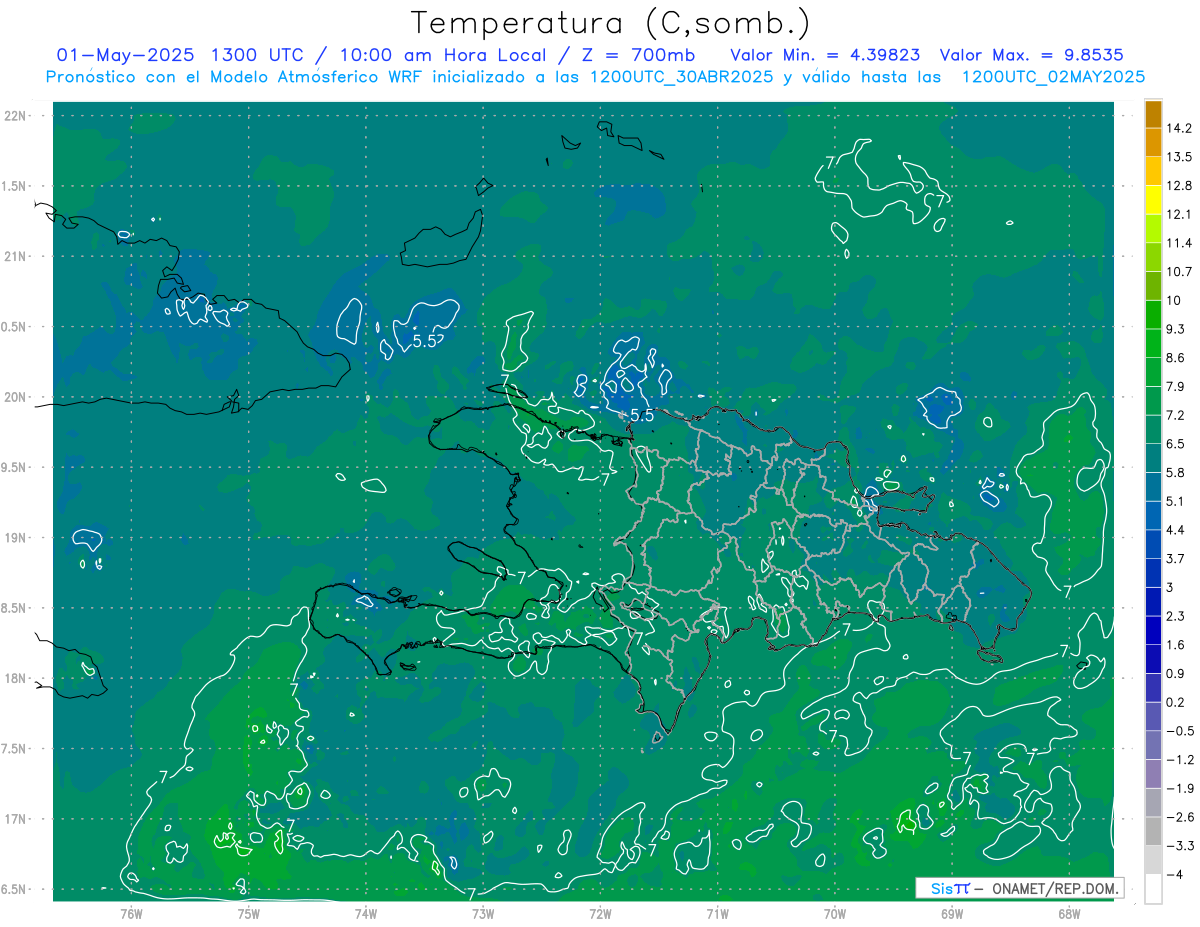Click the gray swatch between -3.3 and -2.6

(x=1153, y=831)
